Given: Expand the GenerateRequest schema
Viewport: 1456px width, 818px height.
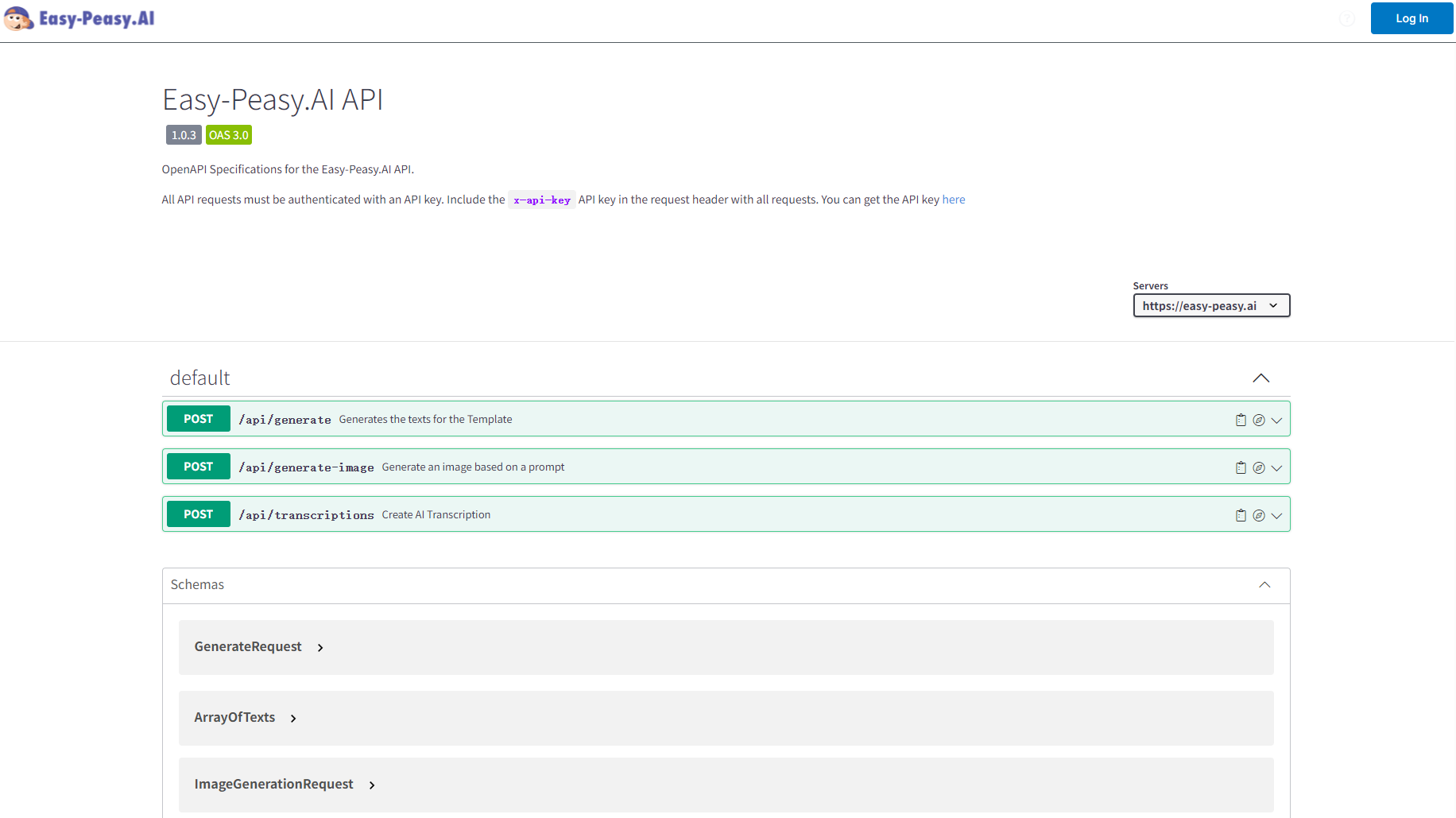Looking at the screenshot, I should pyautogui.click(x=320, y=648).
